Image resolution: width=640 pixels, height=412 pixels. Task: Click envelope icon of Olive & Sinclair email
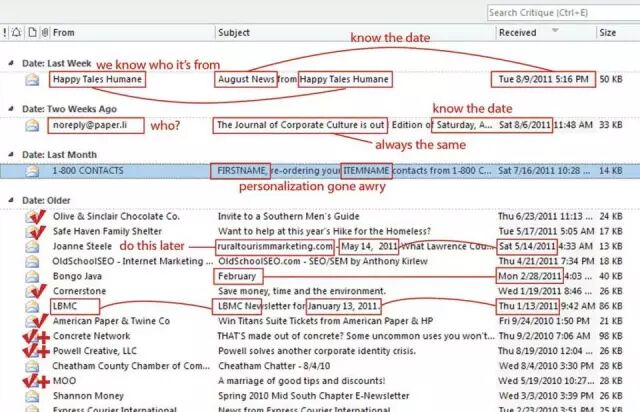[x=32, y=216]
